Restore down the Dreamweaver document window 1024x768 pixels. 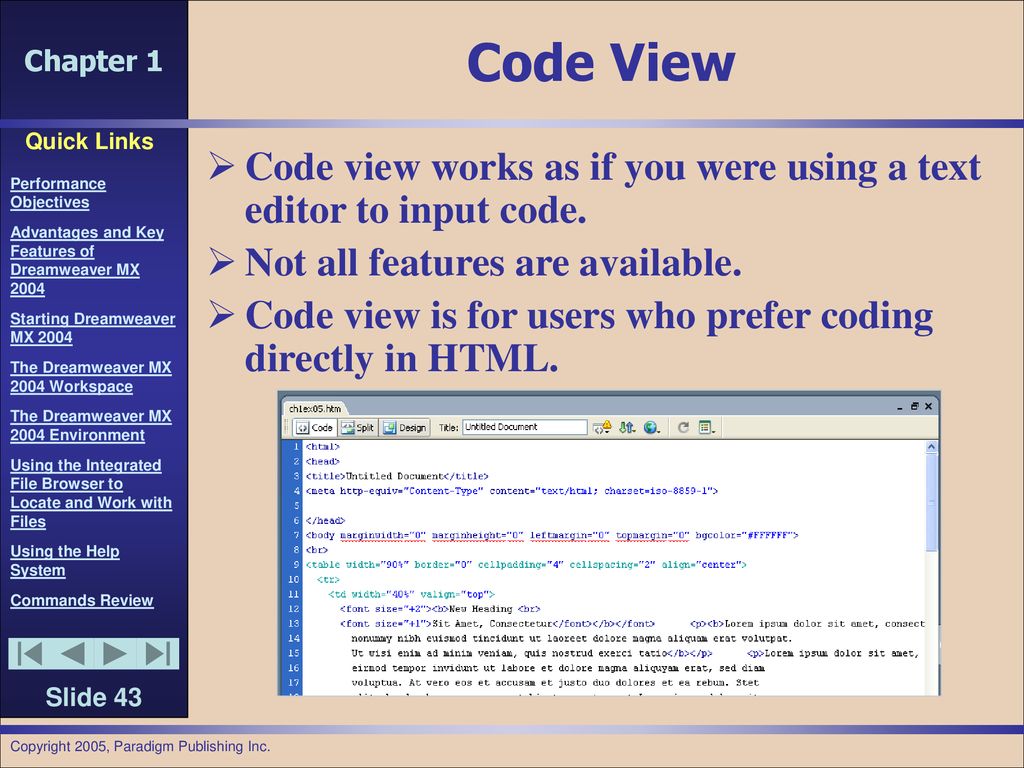tap(914, 406)
